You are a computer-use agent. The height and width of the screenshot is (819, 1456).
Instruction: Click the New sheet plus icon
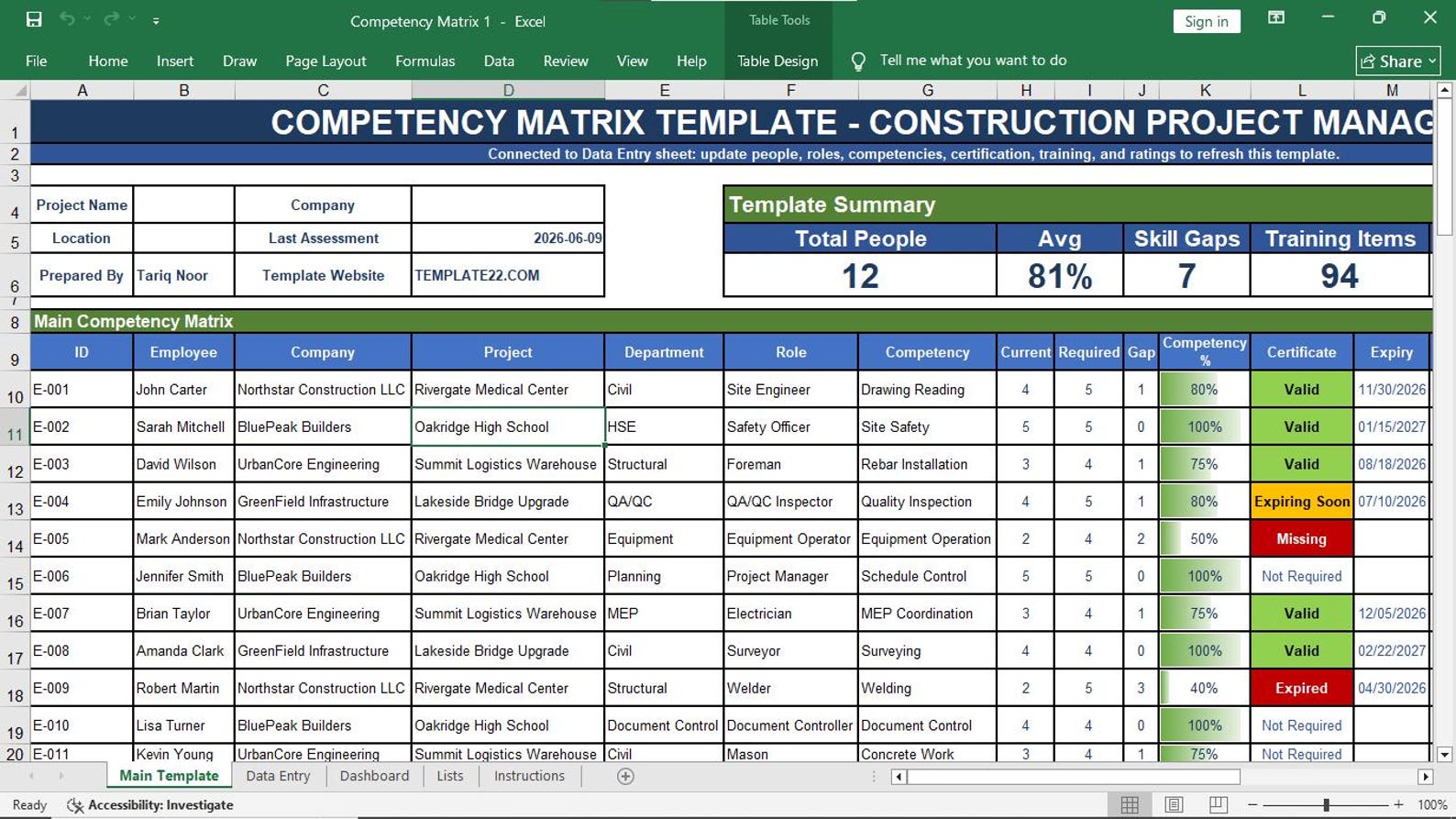(625, 777)
